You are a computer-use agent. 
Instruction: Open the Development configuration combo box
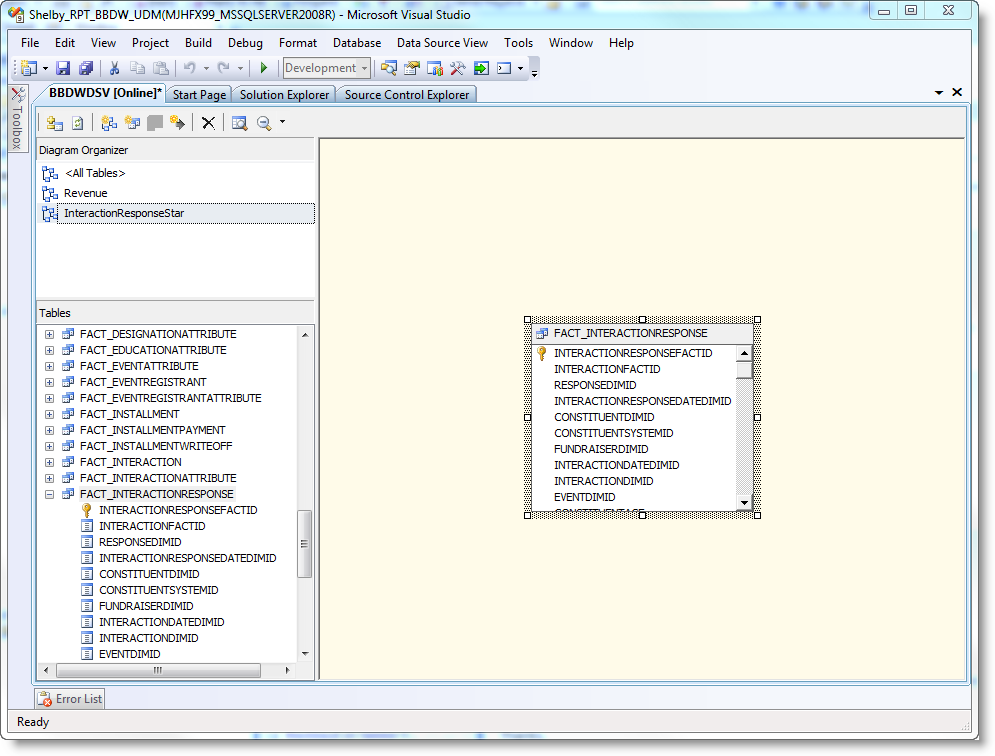click(327, 68)
